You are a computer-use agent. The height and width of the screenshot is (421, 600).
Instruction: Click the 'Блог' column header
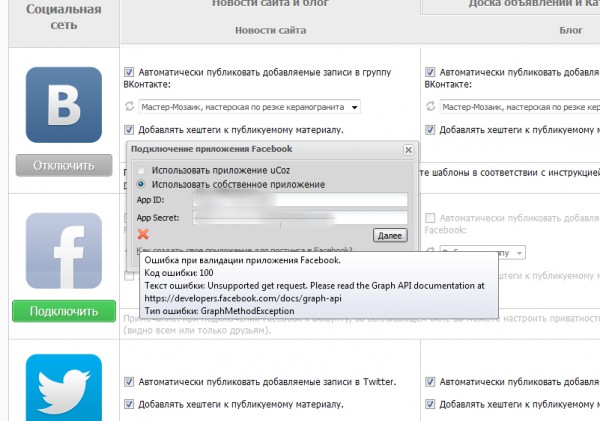[x=571, y=30]
